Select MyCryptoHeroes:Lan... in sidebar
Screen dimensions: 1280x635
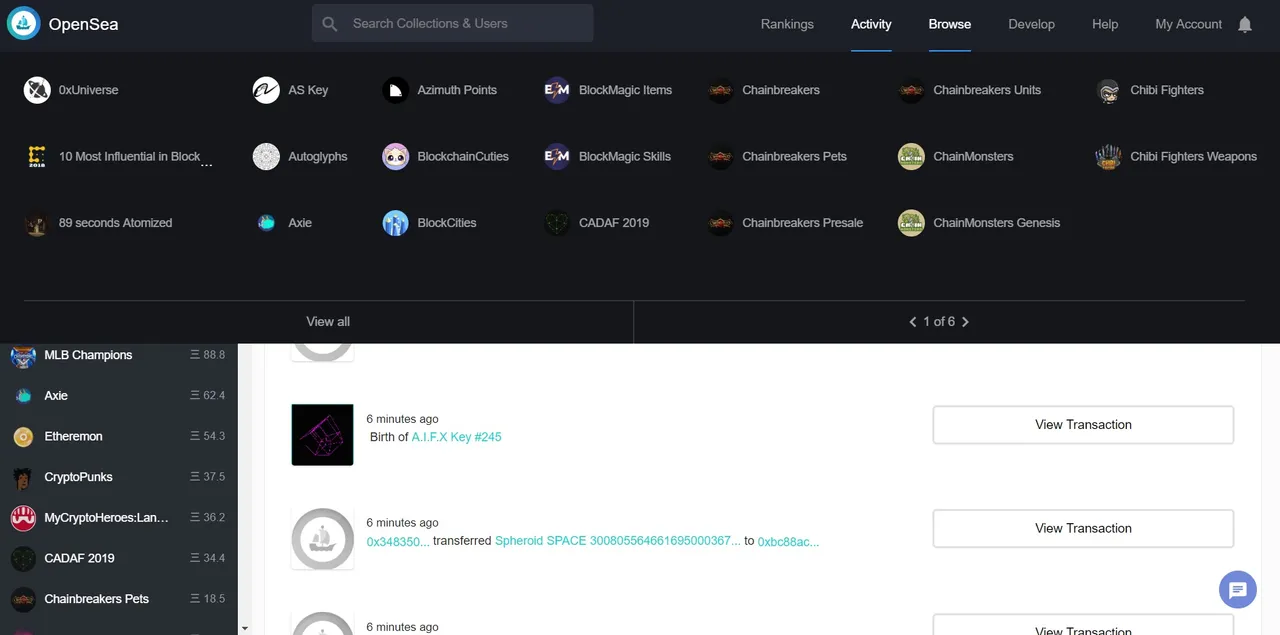[118, 517]
